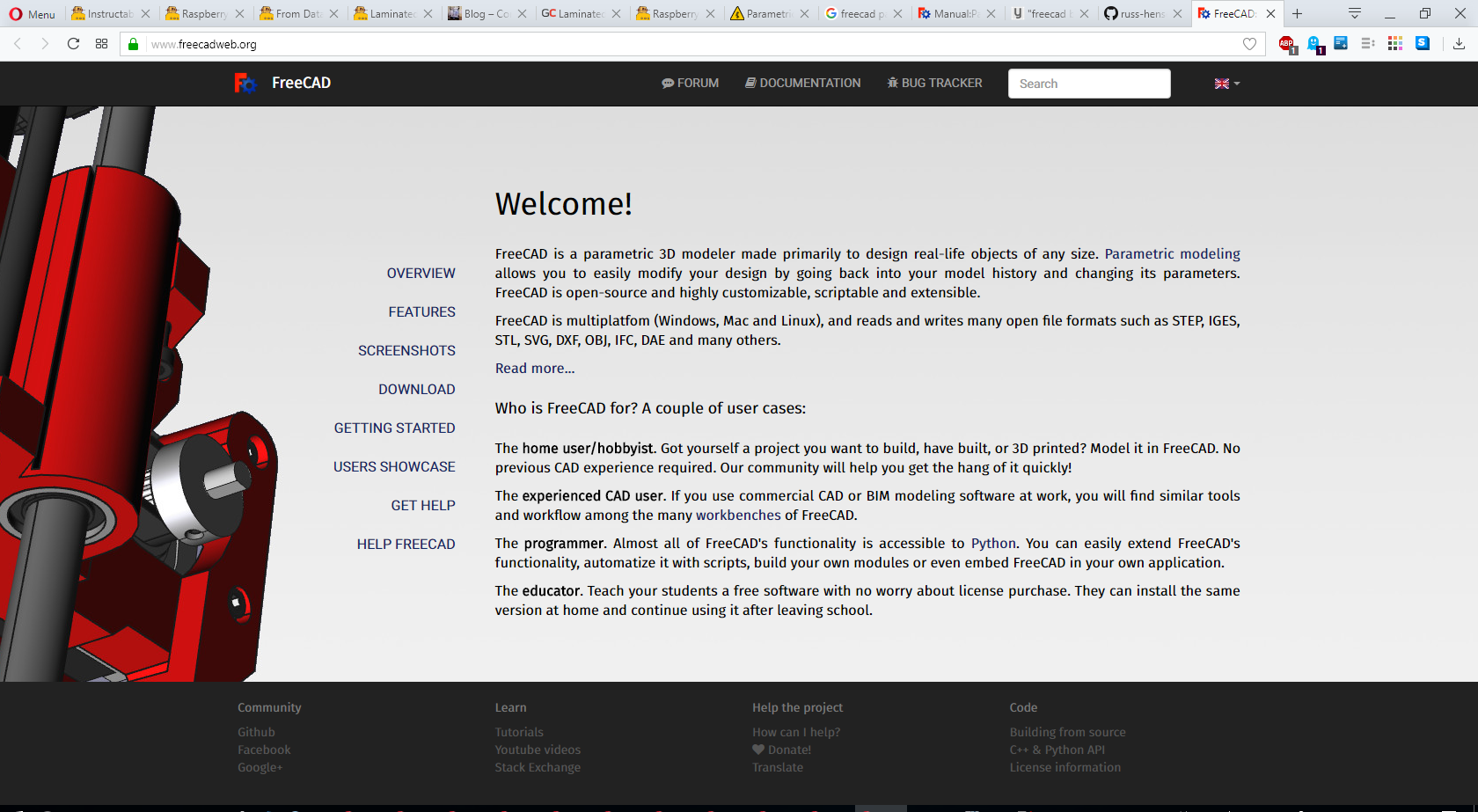1478x812 pixels.
Task: Close the russ-hens GitHub tab
Action: click(1177, 14)
